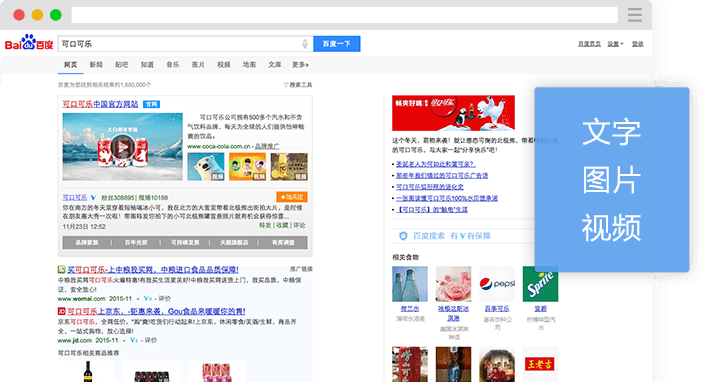Click the microphone voice search icon
The width and height of the screenshot is (703, 382).
click(305, 44)
